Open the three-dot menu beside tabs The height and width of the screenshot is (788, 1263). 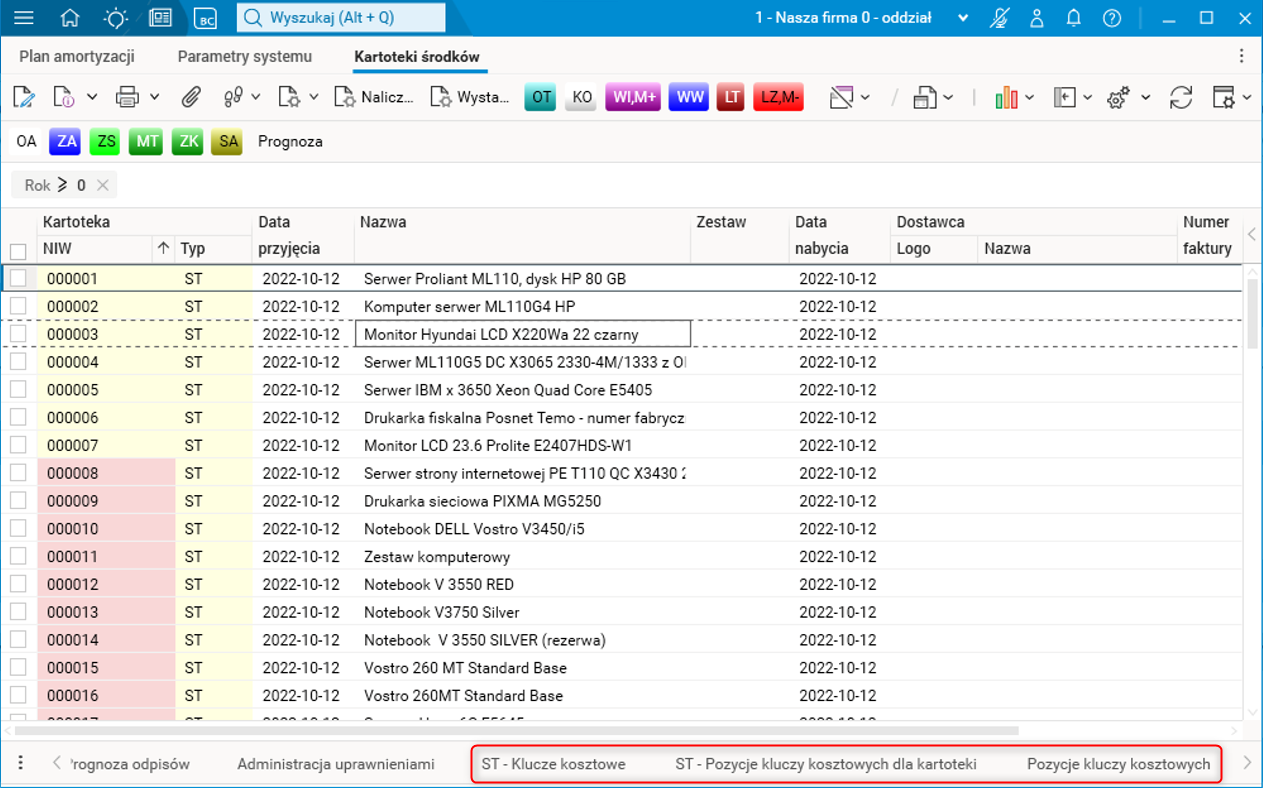(1242, 57)
